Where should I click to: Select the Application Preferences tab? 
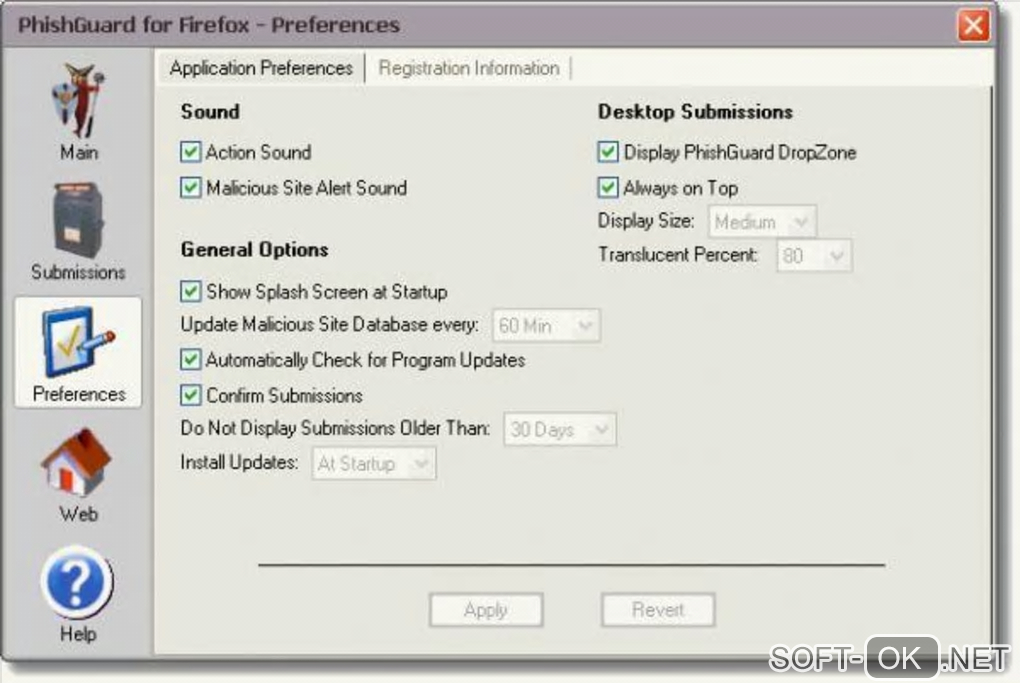261,68
